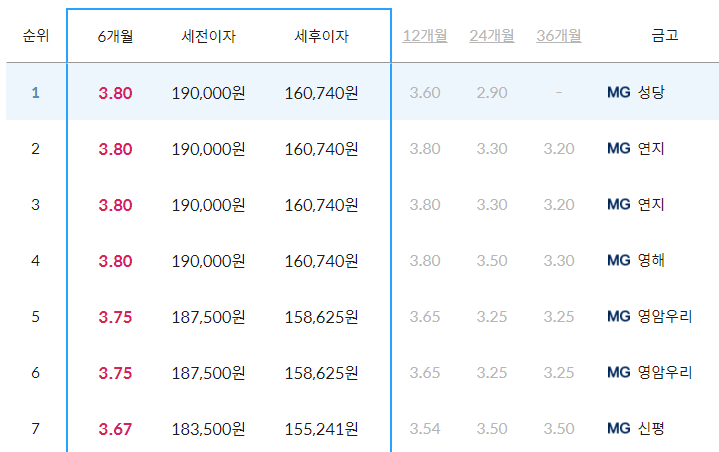
Task: Click the 3.20 rate in rank 2 row
Action: tap(559, 149)
